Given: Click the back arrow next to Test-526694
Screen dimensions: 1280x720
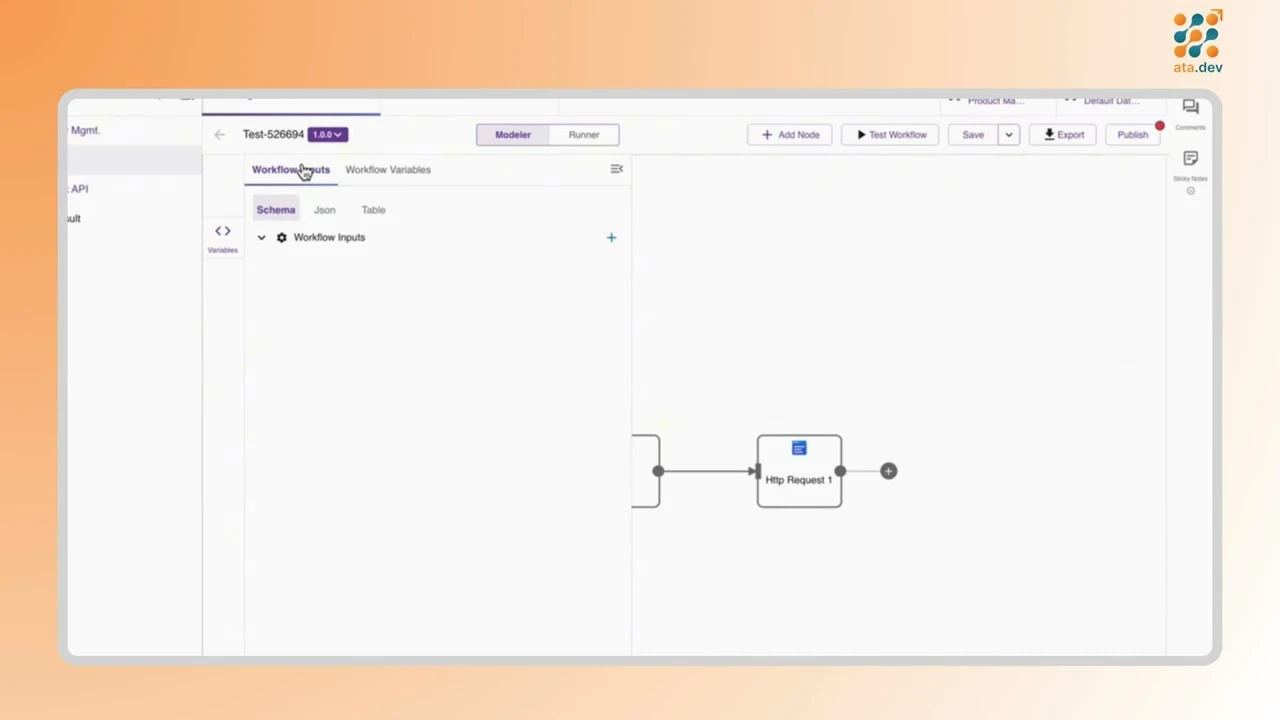Looking at the screenshot, I should tap(219, 134).
